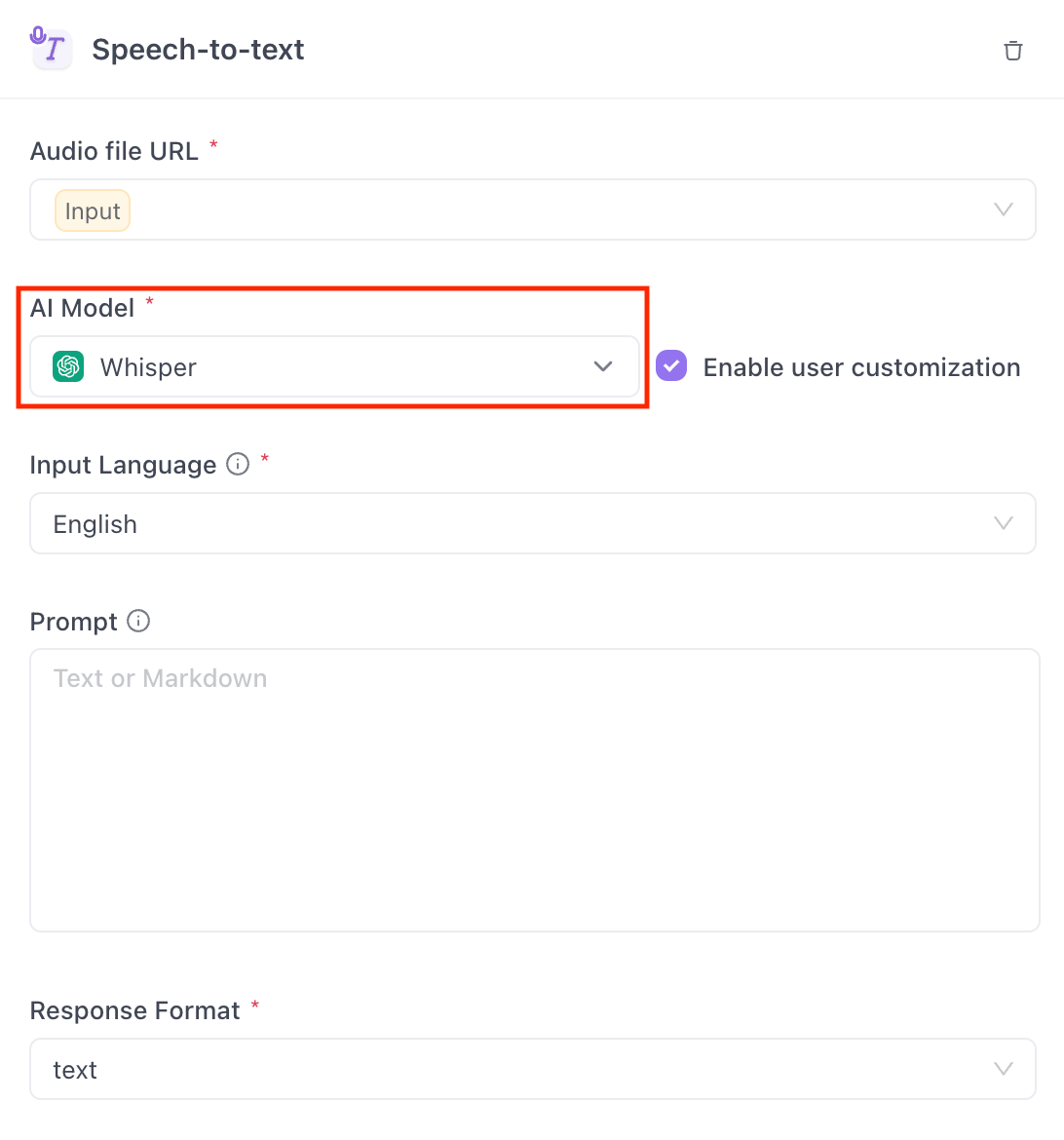This screenshot has width=1064, height=1140.
Task: Click the OpenAI Whisper logo icon
Action: coord(68,366)
